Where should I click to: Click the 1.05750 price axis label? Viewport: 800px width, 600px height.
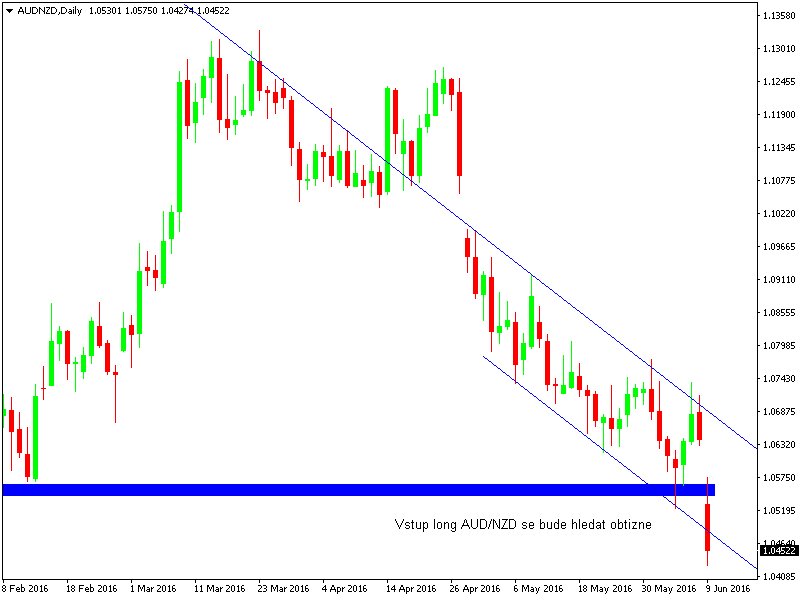[x=779, y=478]
